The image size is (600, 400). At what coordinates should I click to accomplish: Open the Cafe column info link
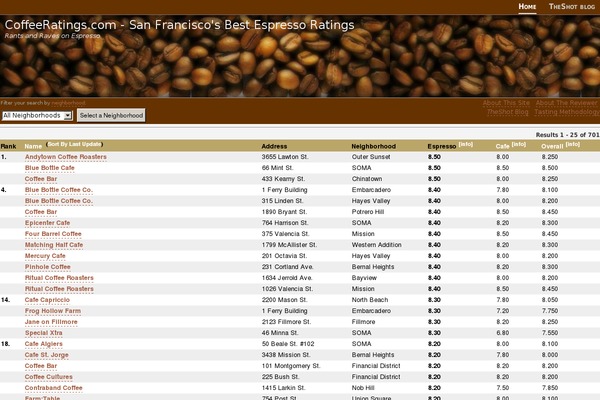[518, 144]
